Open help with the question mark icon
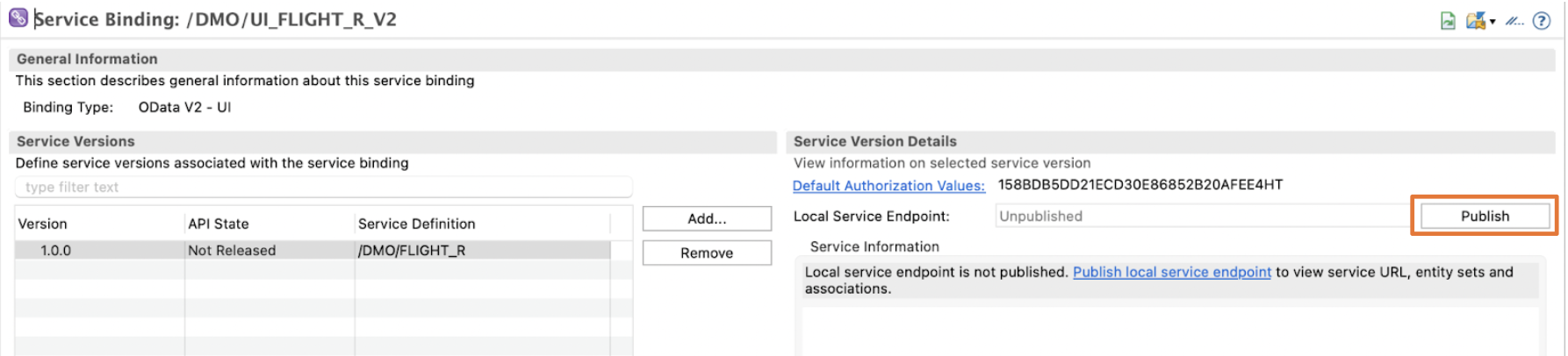The image size is (1568, 356). 1542,21
